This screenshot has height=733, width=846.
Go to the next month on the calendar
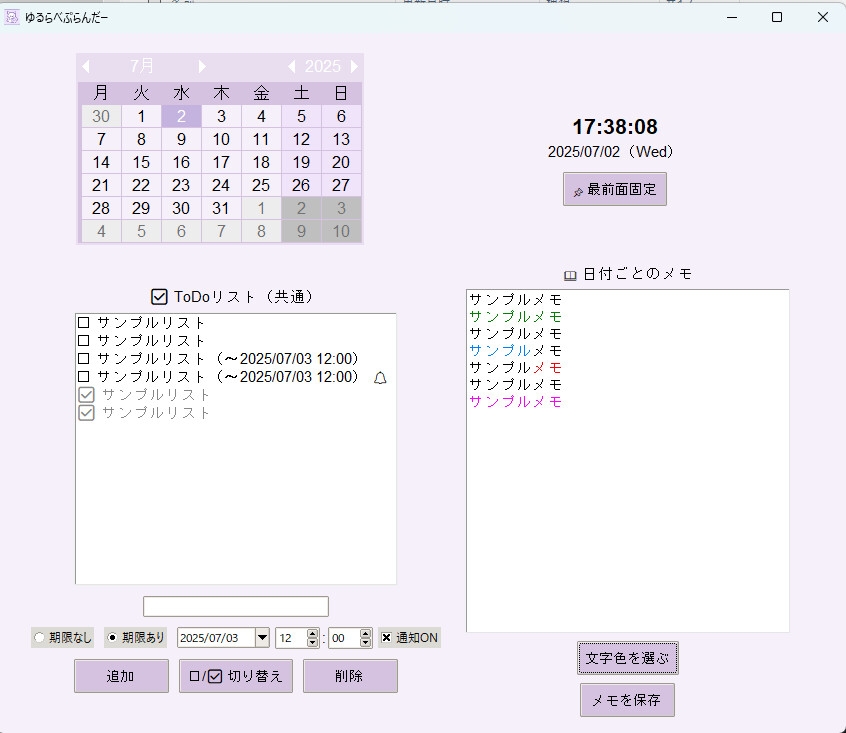click(202, 66)
